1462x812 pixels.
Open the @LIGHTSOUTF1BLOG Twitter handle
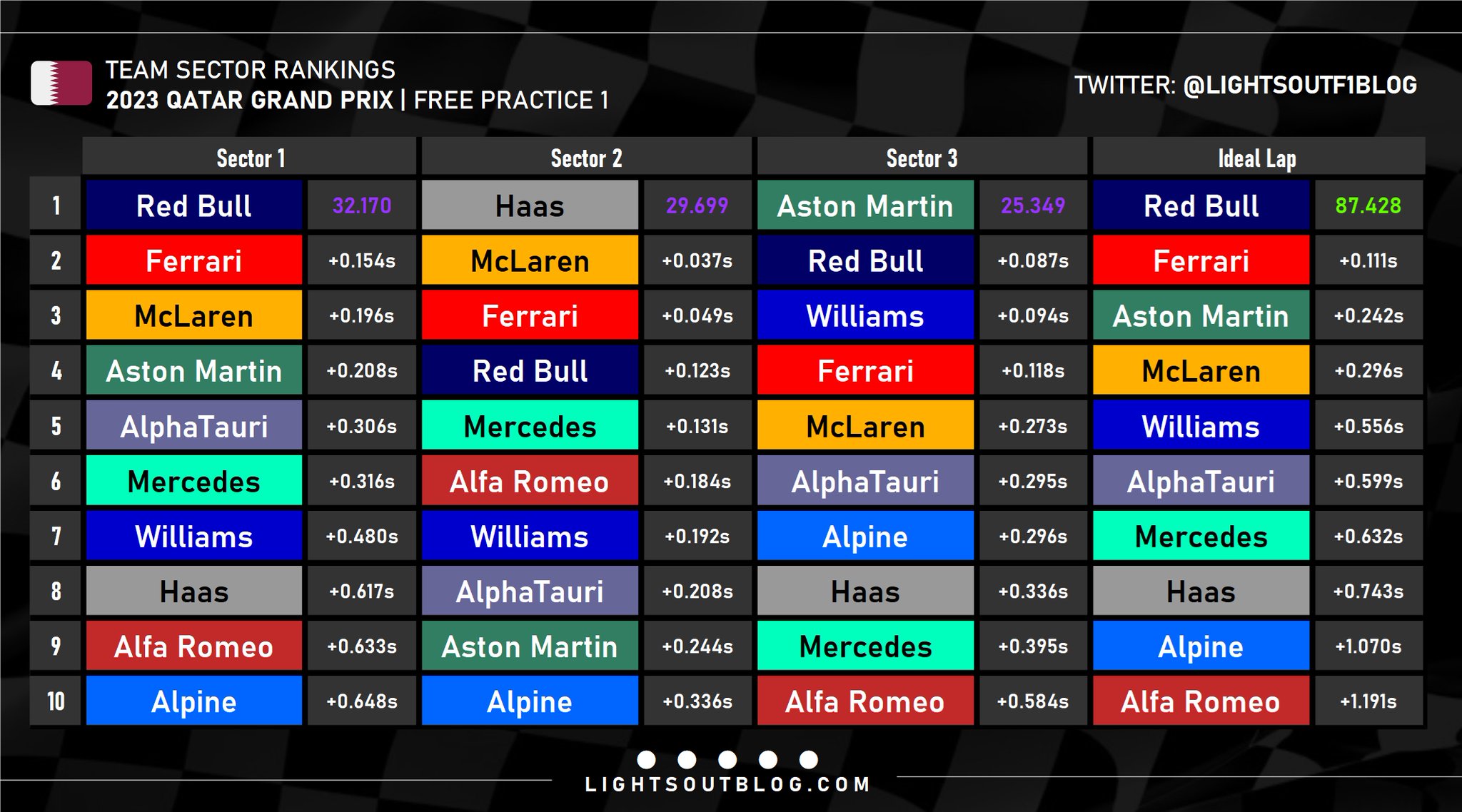1299,85
